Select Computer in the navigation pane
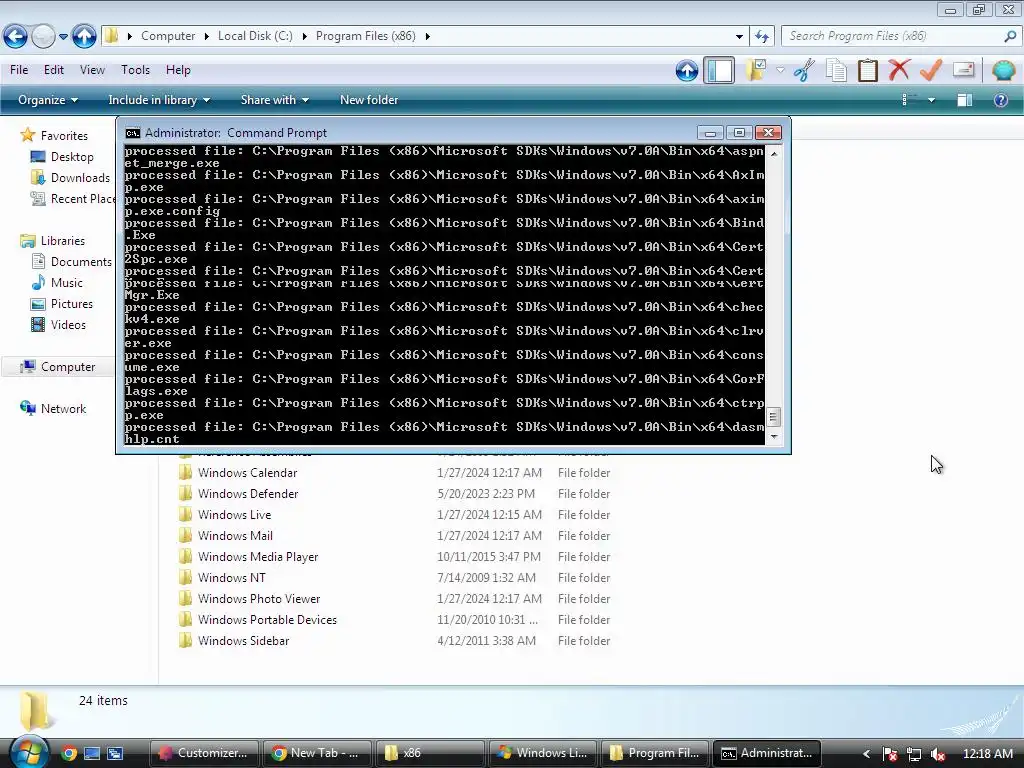This screenshot has width=1024, height=768. point(67,367)
